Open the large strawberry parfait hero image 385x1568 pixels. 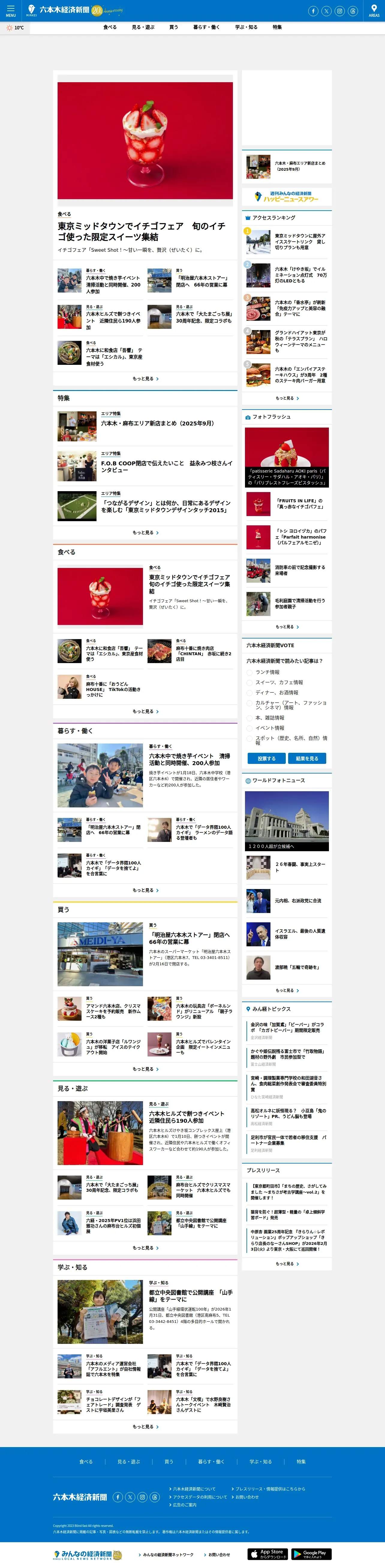point(145,141)
